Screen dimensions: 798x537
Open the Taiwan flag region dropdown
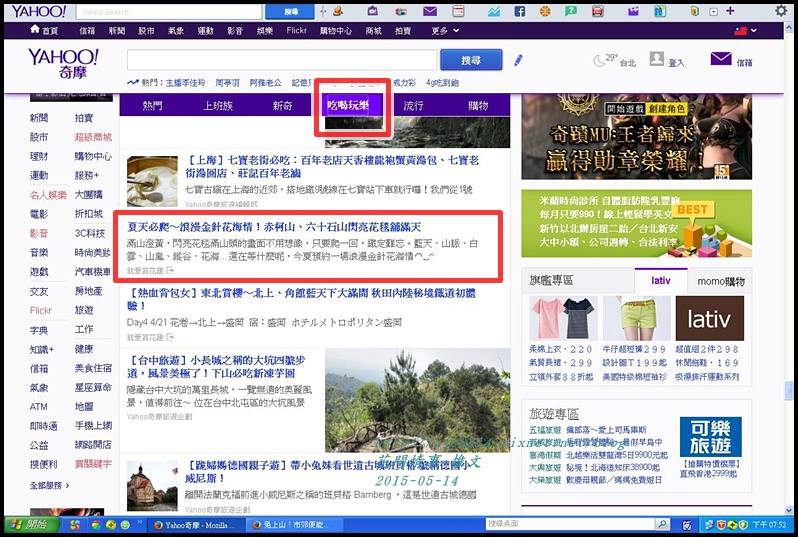point(745,31)
